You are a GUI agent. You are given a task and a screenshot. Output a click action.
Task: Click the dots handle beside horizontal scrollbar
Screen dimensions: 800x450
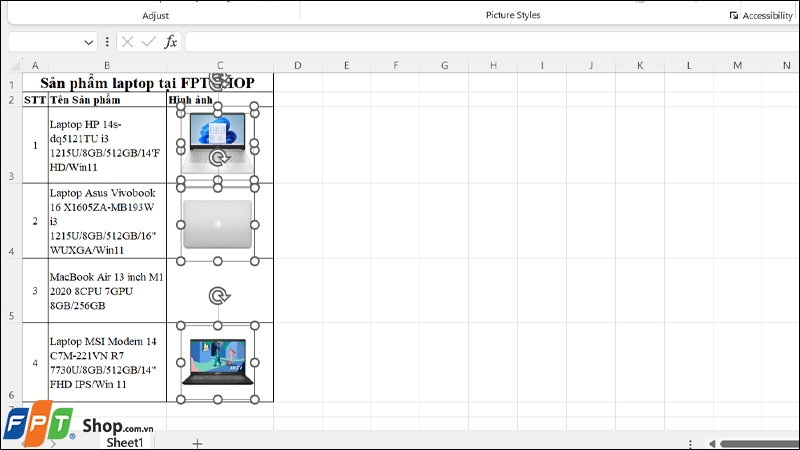pos(690,444)
